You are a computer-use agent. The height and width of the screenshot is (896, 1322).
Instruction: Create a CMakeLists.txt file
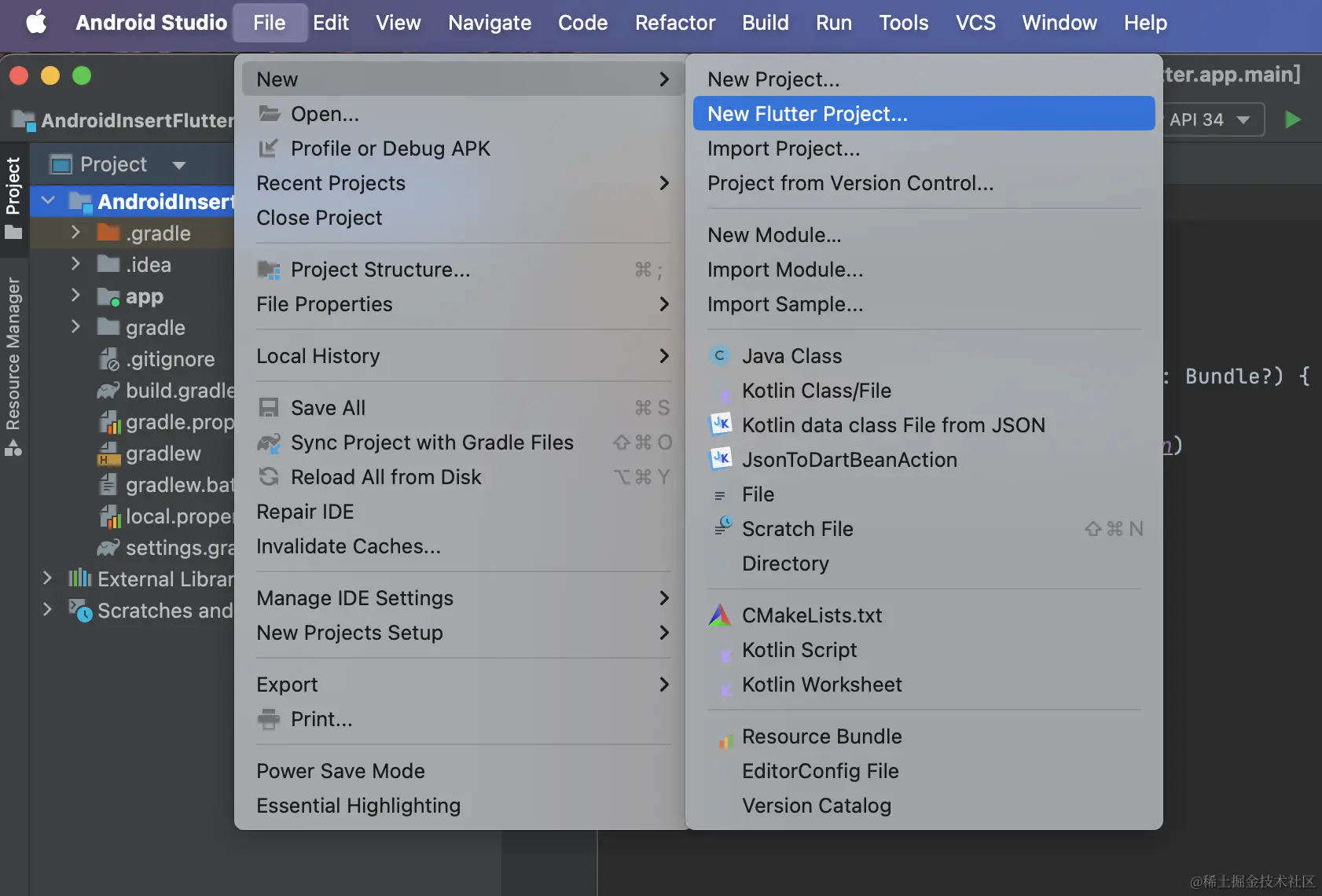[x=924, y=615]
